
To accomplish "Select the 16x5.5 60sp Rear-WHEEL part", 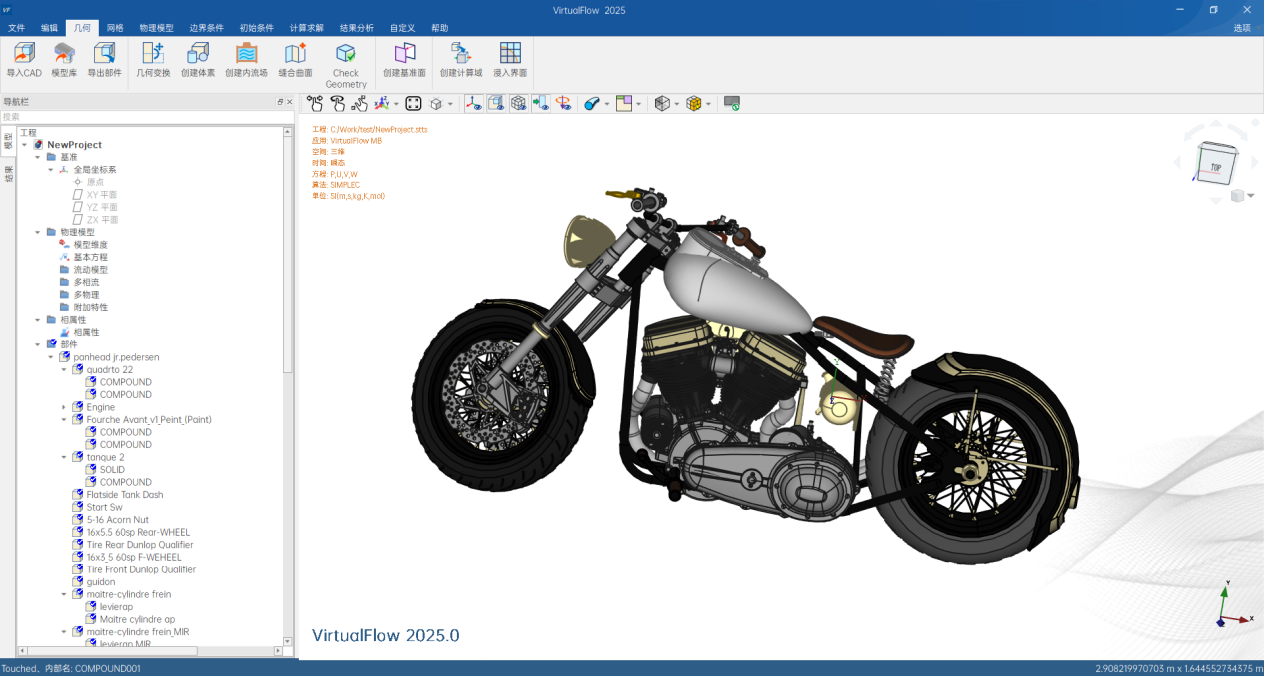I will 138,532.
